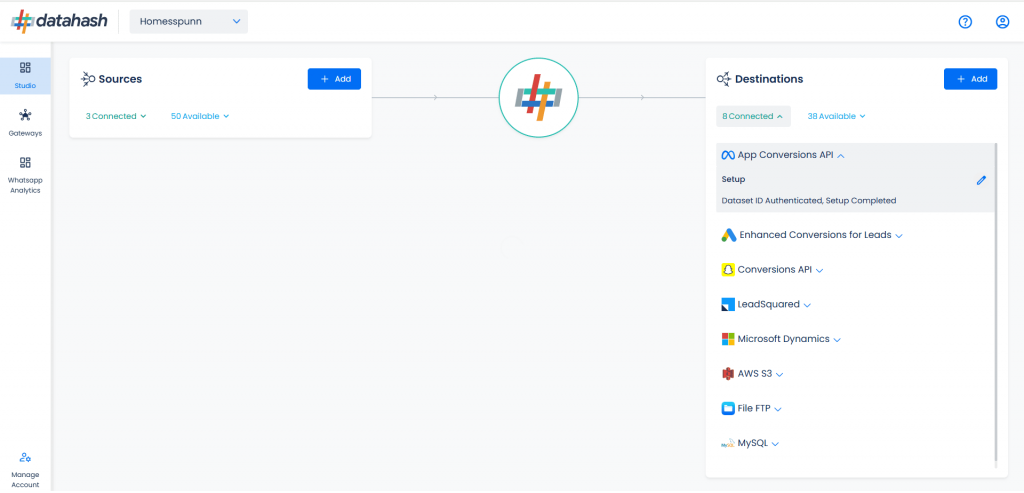Open Studio in the sidebar

pos(25,76)
